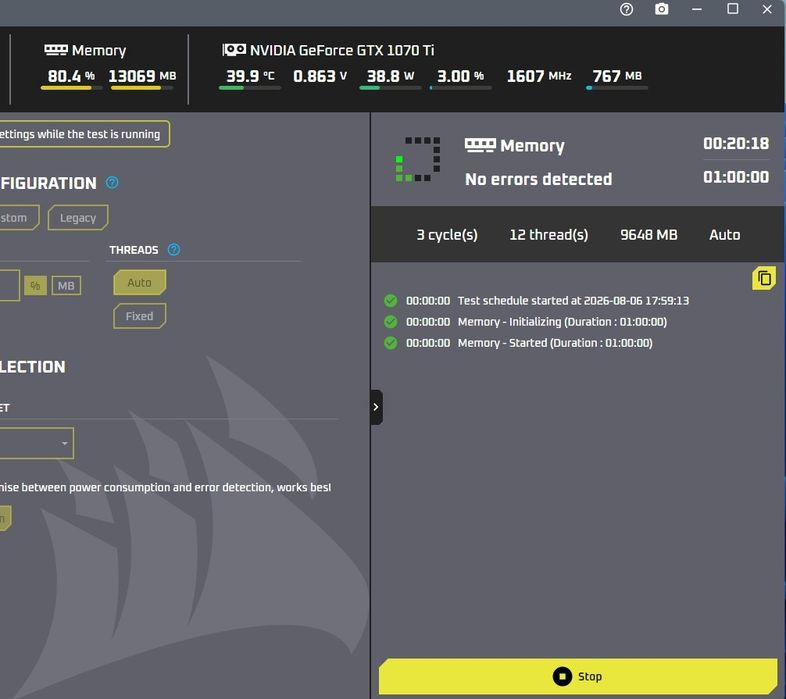
Task: Minimize the application window
Action: (697, 10)
